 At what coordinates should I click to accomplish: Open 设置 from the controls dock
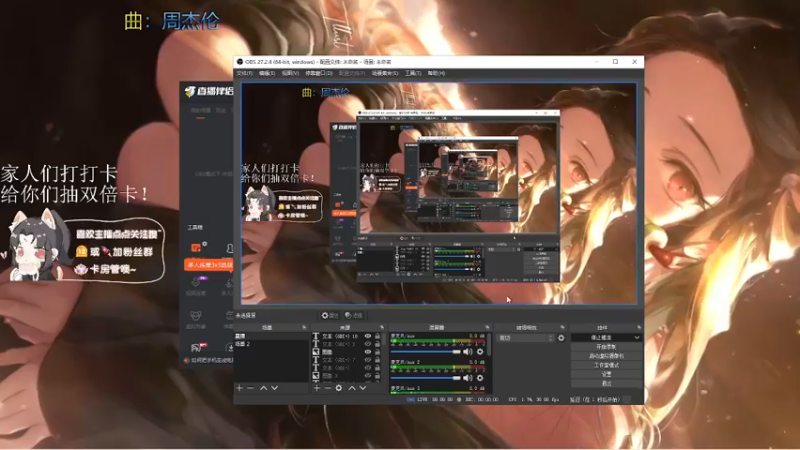[606, 374]
